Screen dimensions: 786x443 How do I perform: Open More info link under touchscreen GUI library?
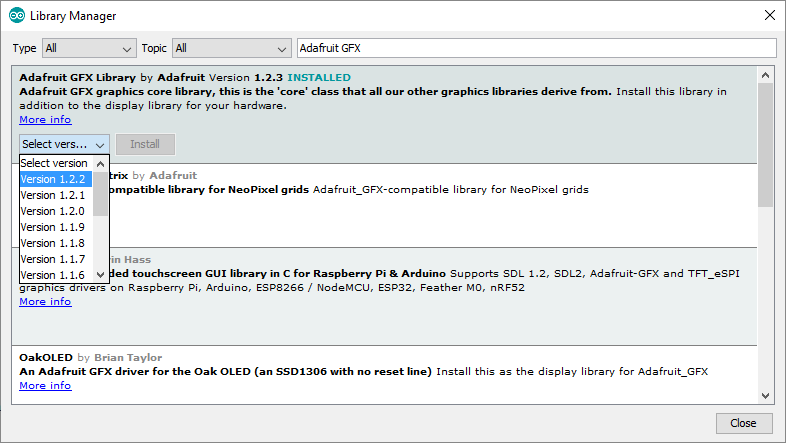pos(45,302)
